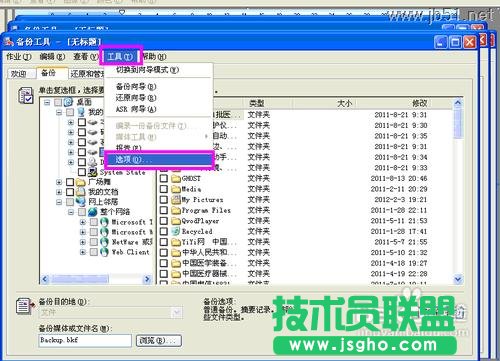Tick the GHOST folder checkbox
Screen dimensions: 500x361
click(163, 178)
